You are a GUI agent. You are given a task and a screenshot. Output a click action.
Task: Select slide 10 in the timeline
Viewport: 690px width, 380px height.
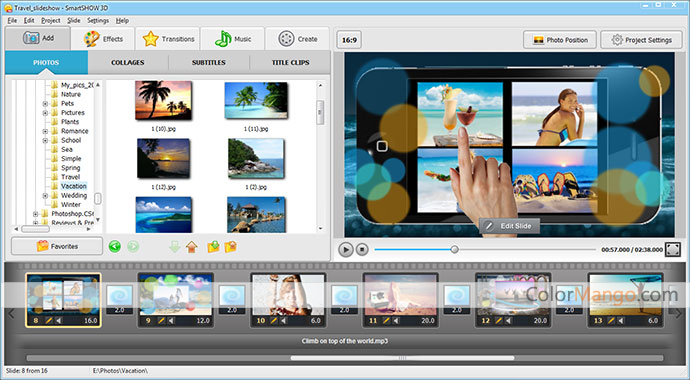pos(288,300)
